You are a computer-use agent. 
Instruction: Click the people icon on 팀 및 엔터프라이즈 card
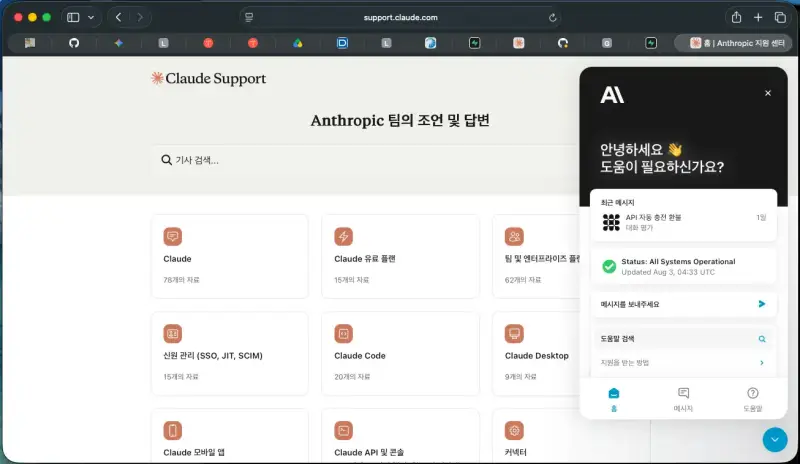point(514,236)
